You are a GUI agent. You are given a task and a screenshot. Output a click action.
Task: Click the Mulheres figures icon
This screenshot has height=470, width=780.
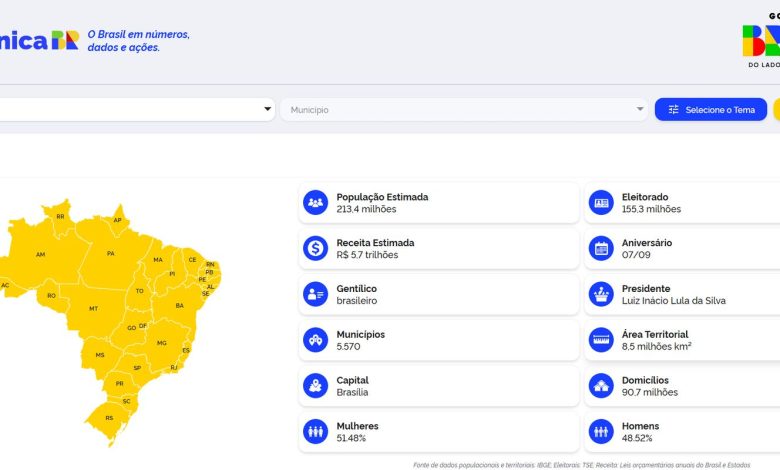[315, 431]
